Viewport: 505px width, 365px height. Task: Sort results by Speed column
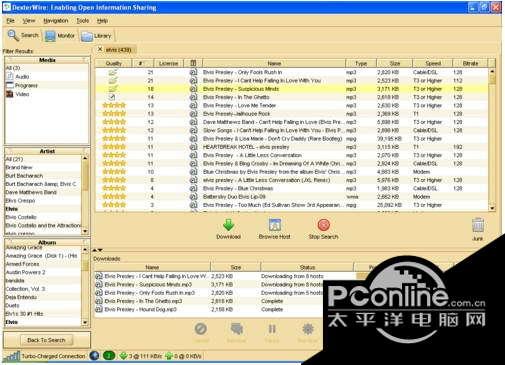point(433,63)
